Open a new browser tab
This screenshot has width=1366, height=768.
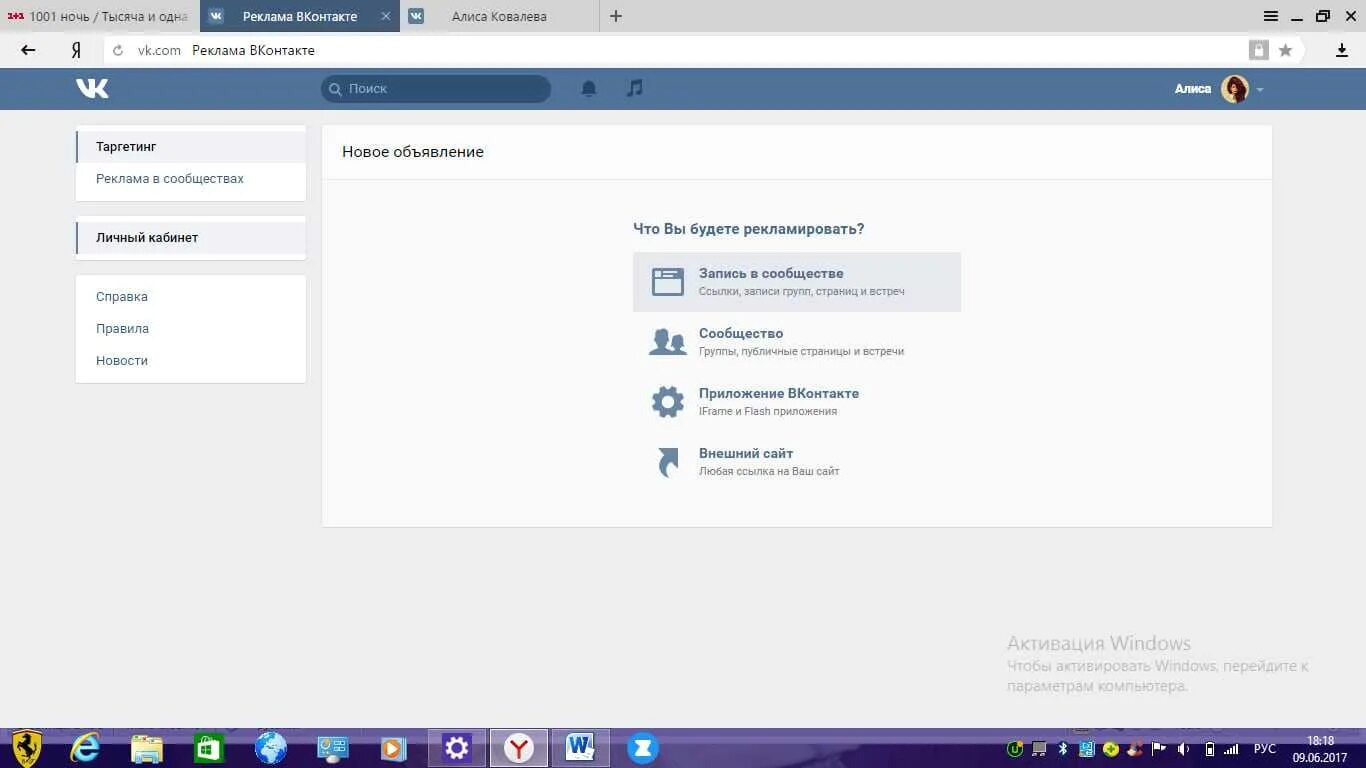[616, 16]
